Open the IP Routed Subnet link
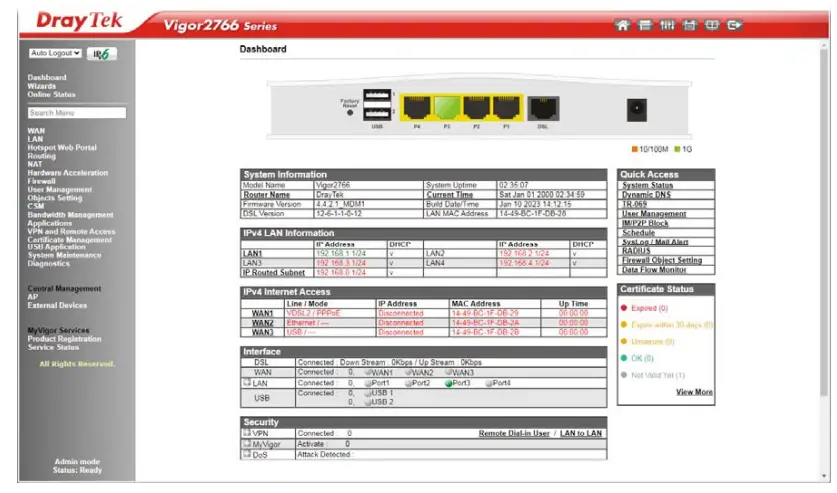This screenshot has width=837, height=493. coord(274,273)
